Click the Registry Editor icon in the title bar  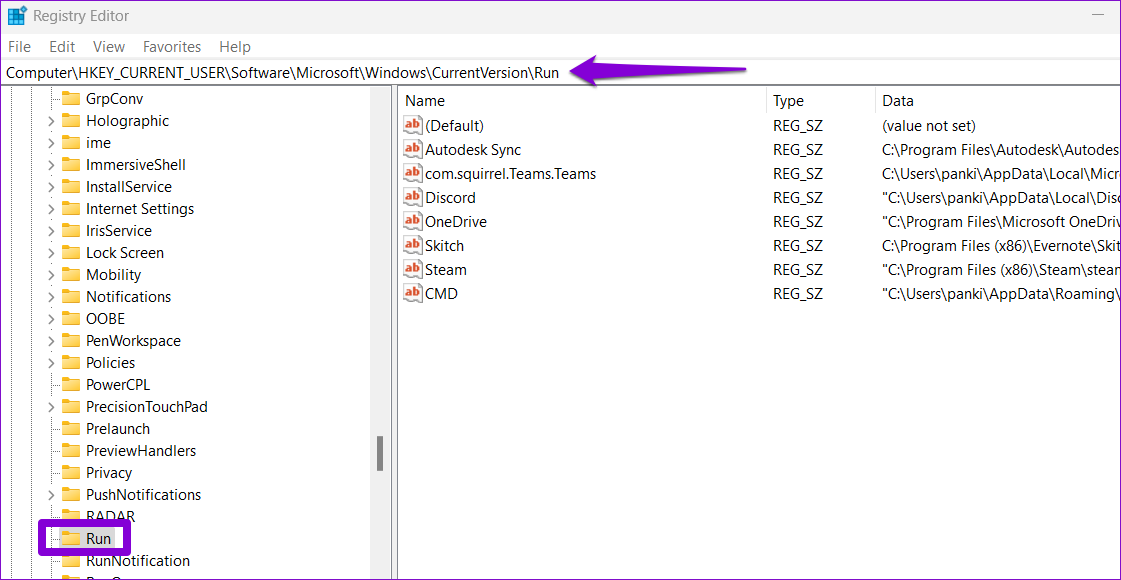[16, 15]
